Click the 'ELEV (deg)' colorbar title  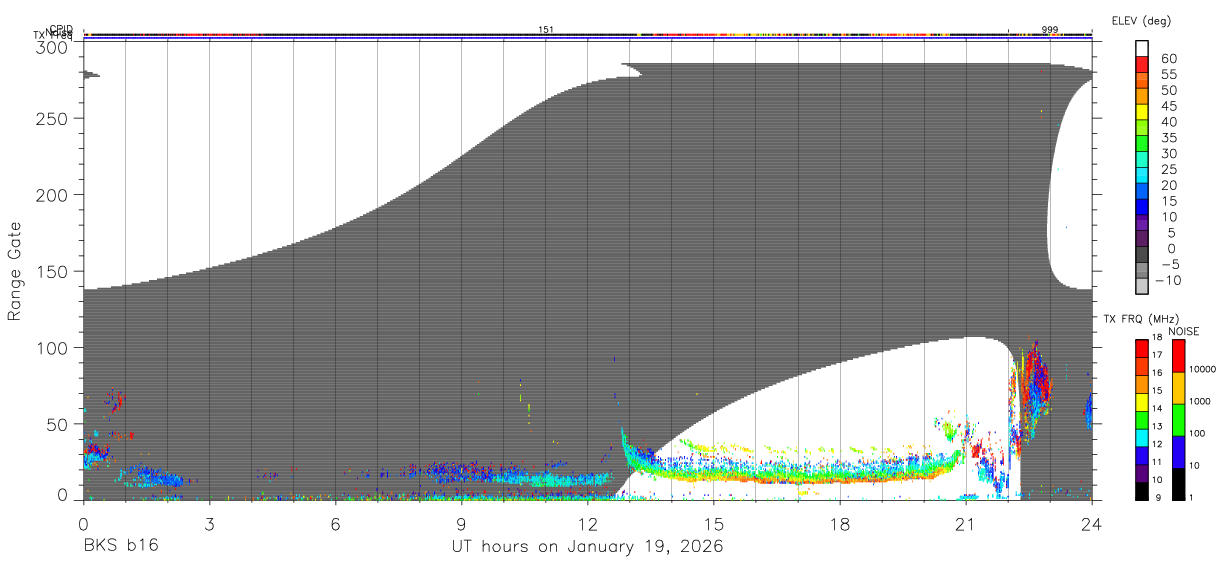[1141, 20]
